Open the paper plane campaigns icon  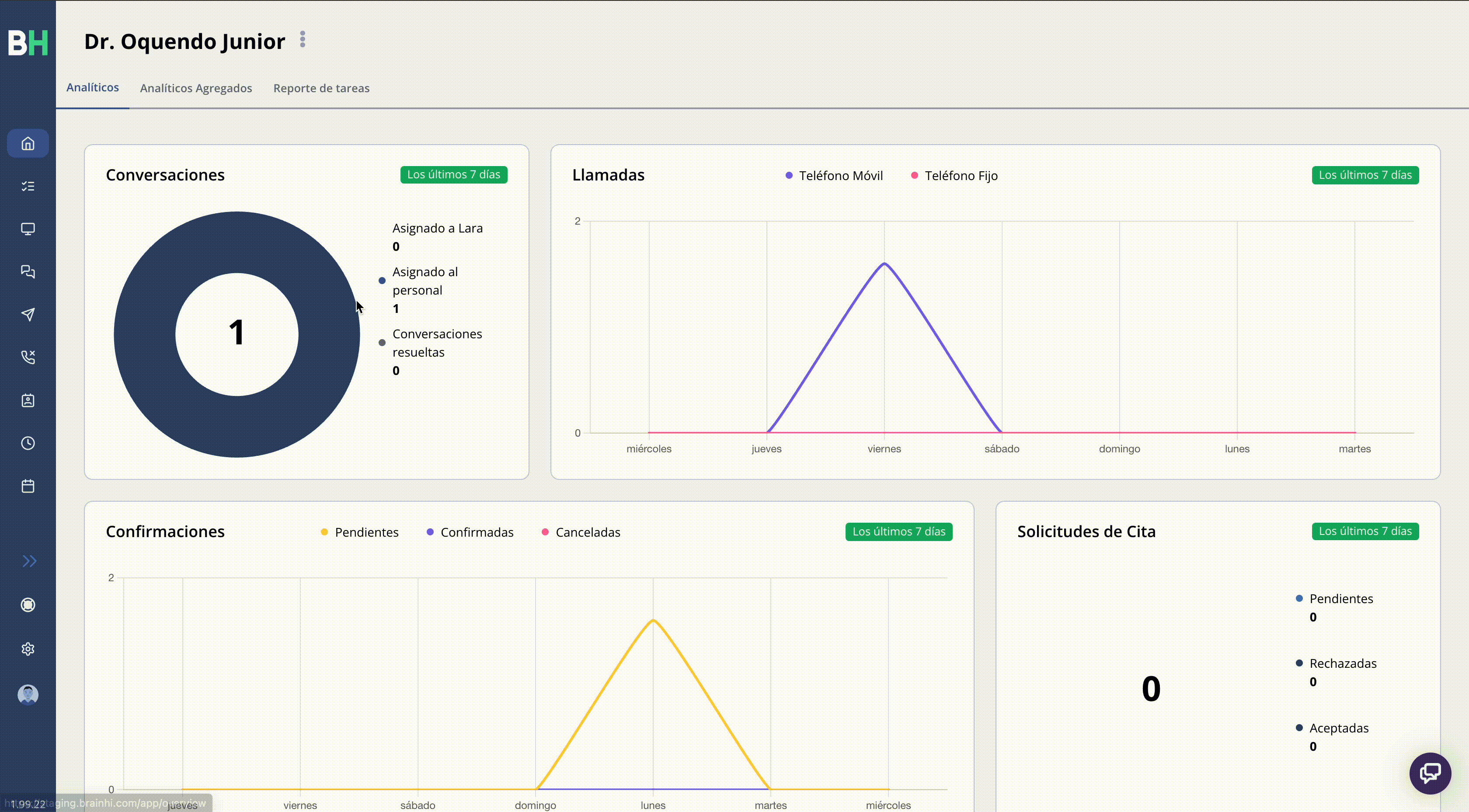coord(28,314)
